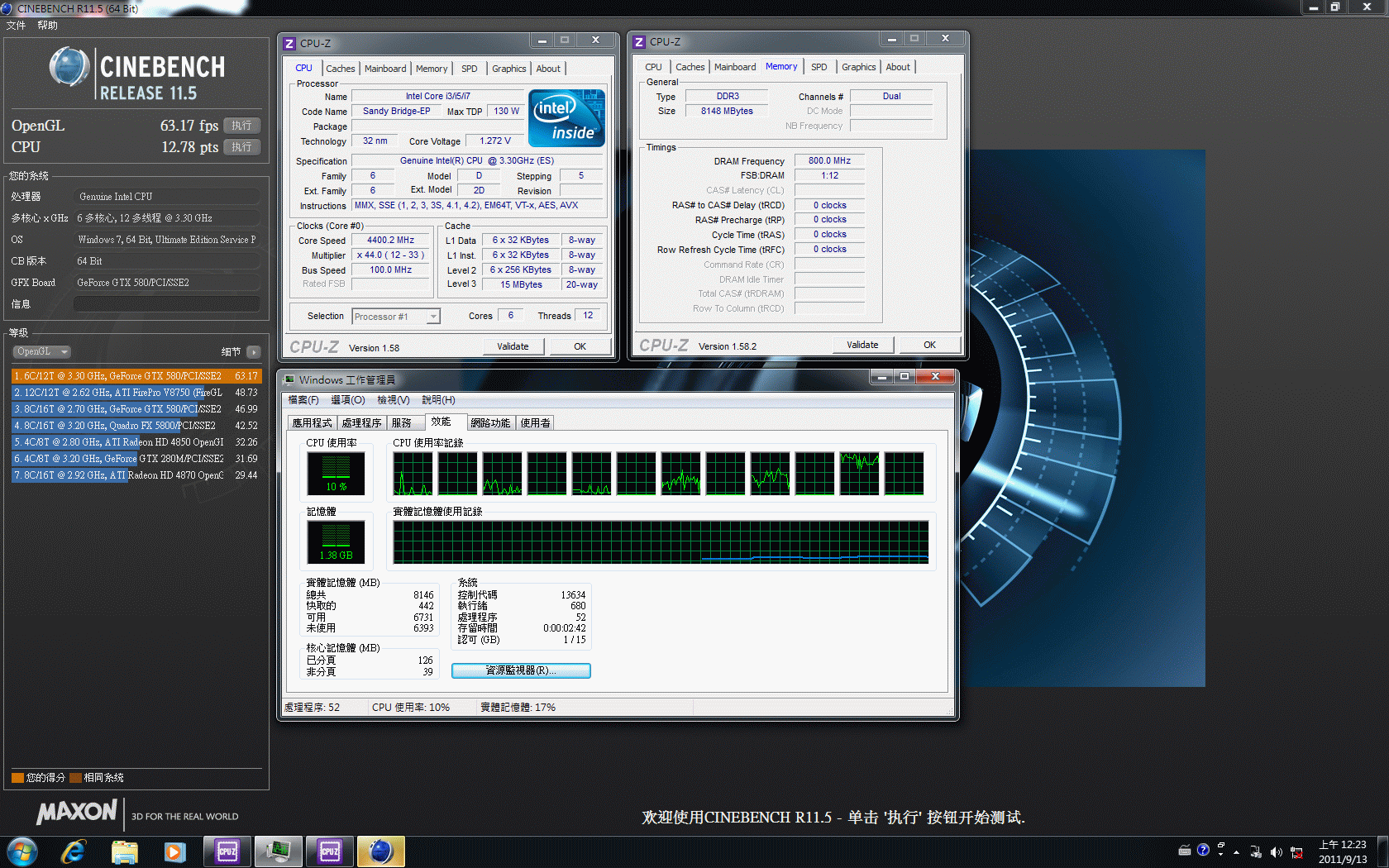Open the OpenGL ranking dropdown
The width and height of the screenshot is (1389, 868).
(41, 351)
